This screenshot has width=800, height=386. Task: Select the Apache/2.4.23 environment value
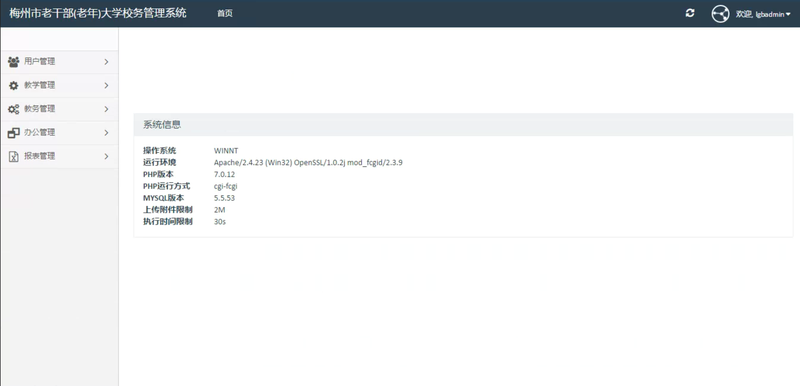pos(308,163)
